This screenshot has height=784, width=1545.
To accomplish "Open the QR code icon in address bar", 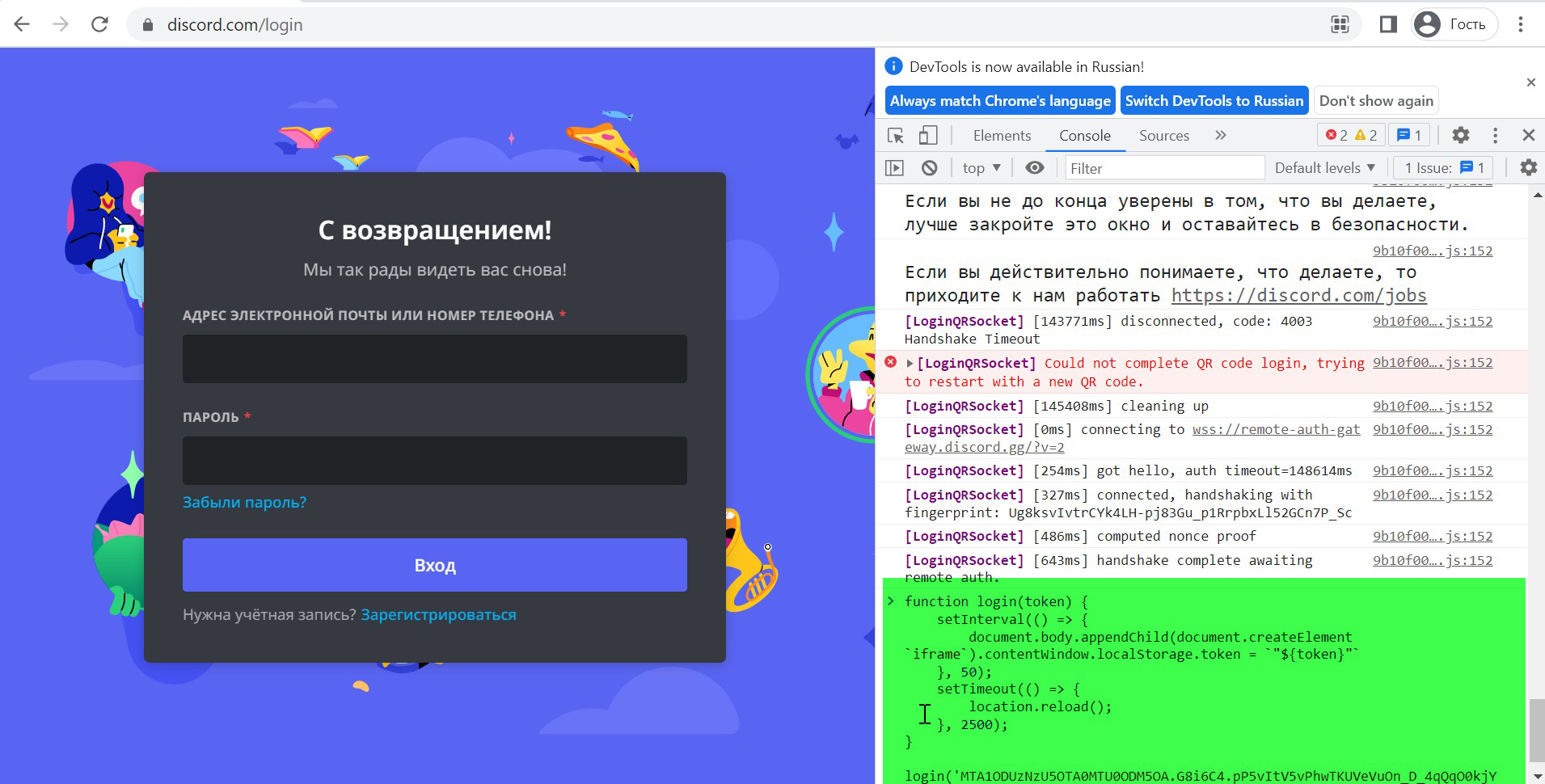I will (1340, 24).
